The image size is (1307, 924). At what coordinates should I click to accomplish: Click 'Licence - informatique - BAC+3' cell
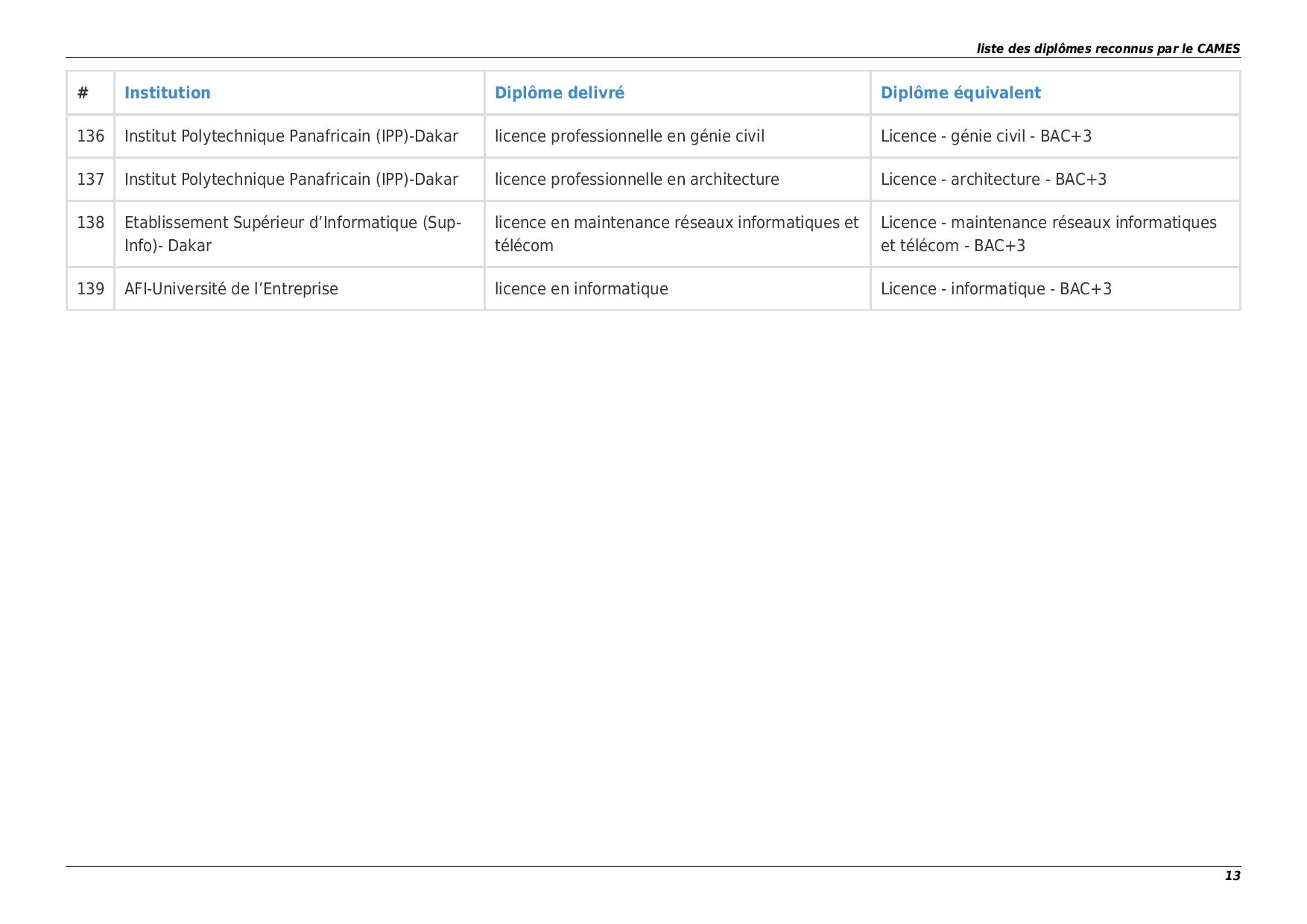(x=1055, y=289)
